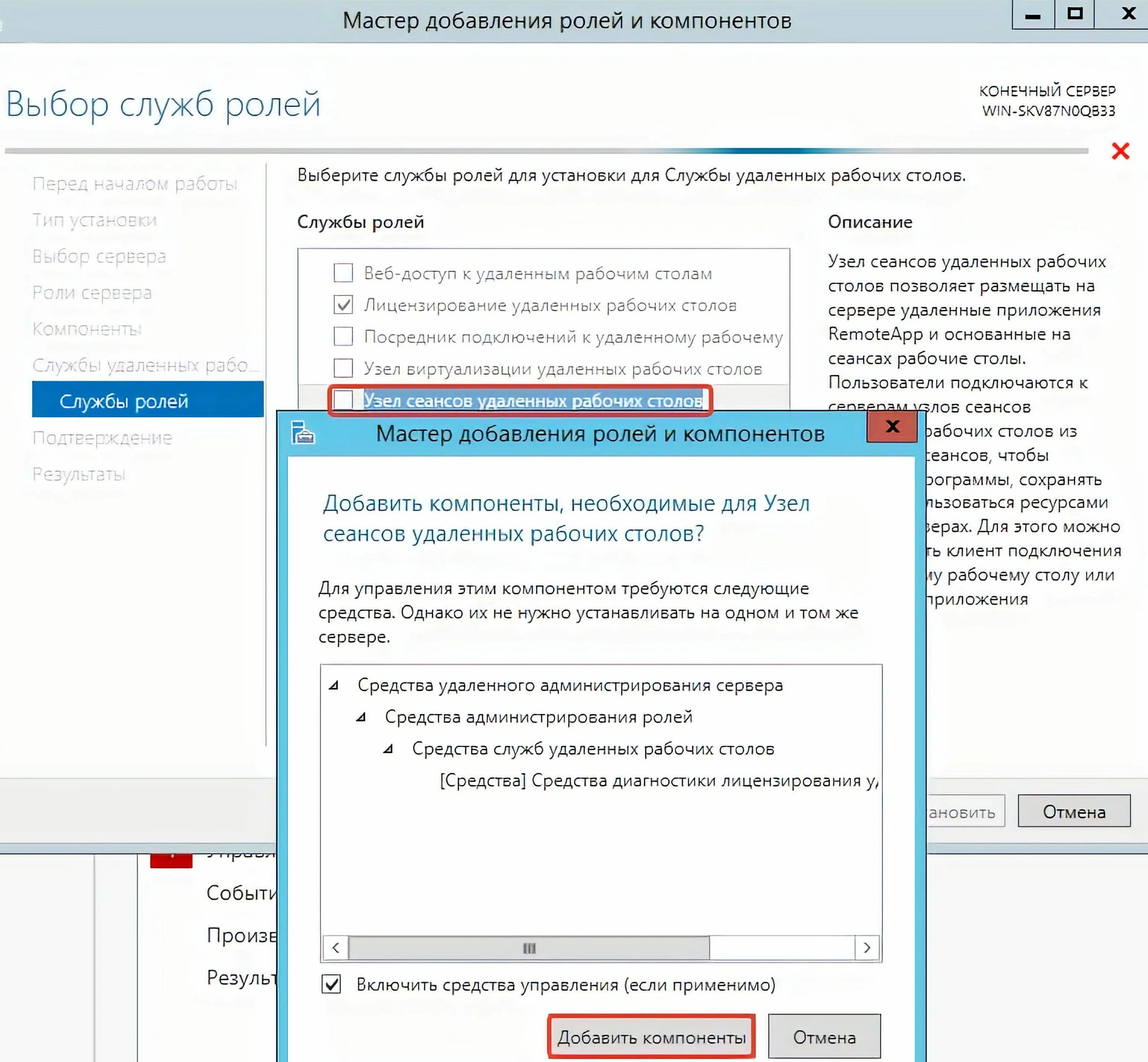
Task: Click the red X error icon
Action: point(1120,151)
